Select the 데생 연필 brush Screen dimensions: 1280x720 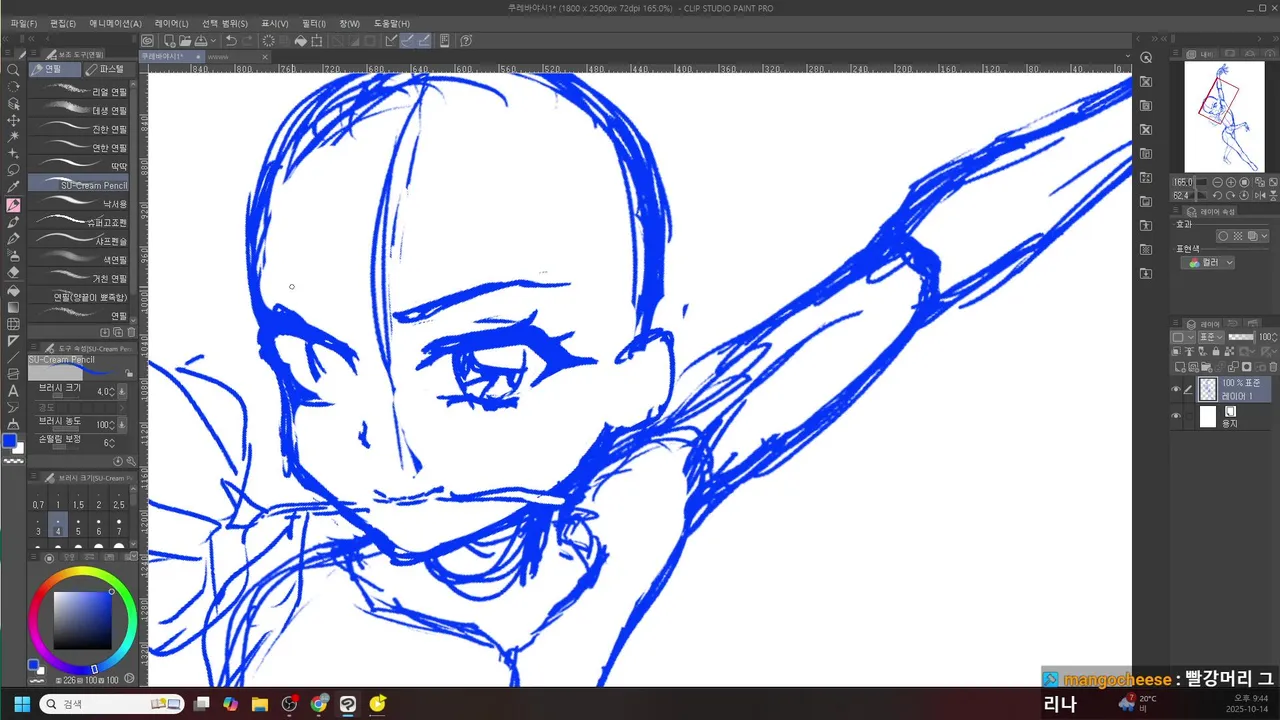coord(79,111)
